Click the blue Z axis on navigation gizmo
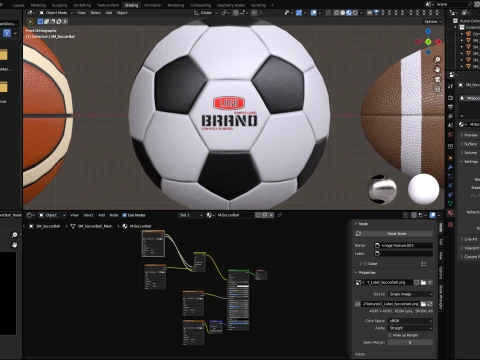 (428, 32)
